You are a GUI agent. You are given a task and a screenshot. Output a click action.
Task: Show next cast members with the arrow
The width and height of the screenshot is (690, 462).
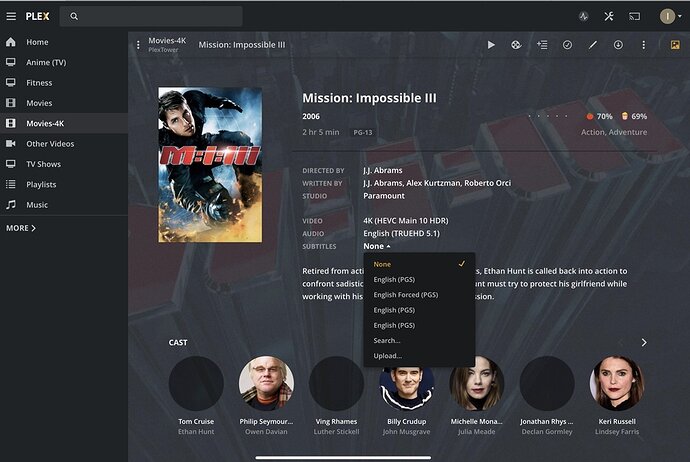(644, 342)
